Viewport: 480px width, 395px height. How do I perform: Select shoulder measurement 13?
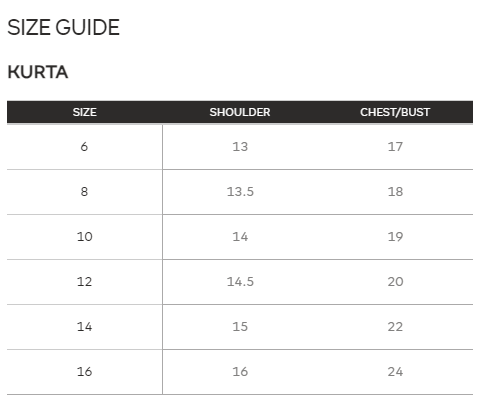pyautogui.click(x=240, y=147)
